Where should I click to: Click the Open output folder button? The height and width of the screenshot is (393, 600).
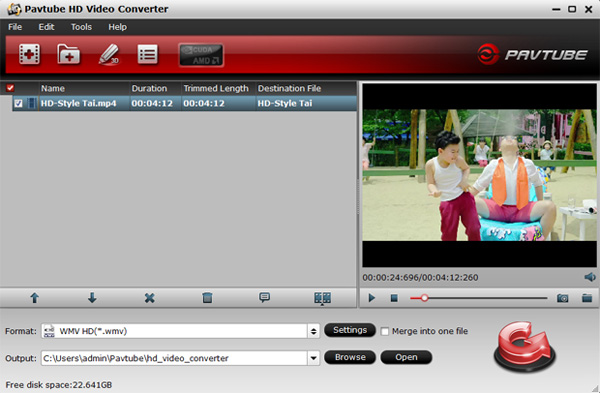[x=406, y=357]
